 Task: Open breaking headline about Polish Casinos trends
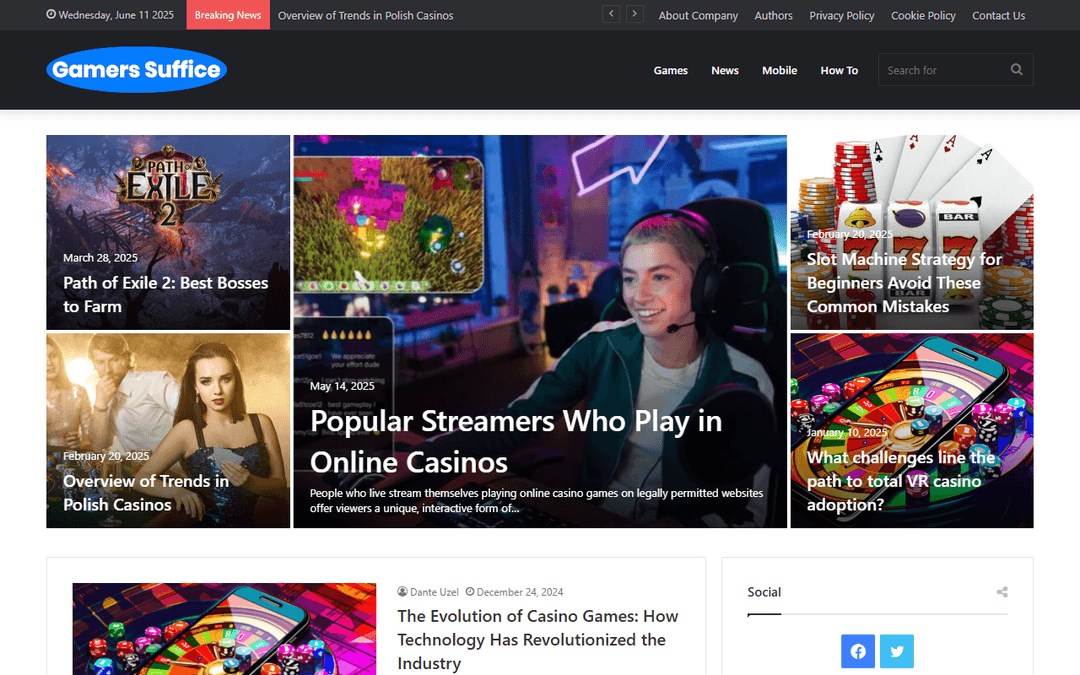tap(366, 15)
